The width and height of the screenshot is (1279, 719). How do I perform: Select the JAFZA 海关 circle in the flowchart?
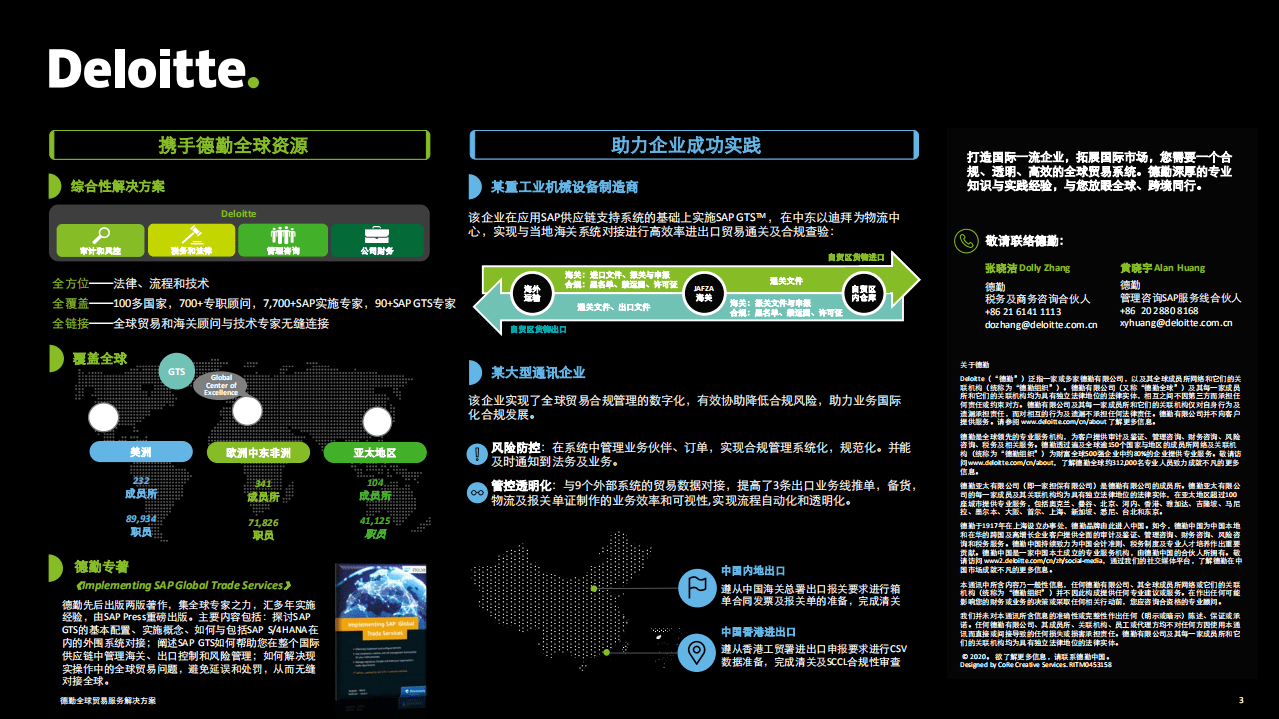(x=704, y=293)
